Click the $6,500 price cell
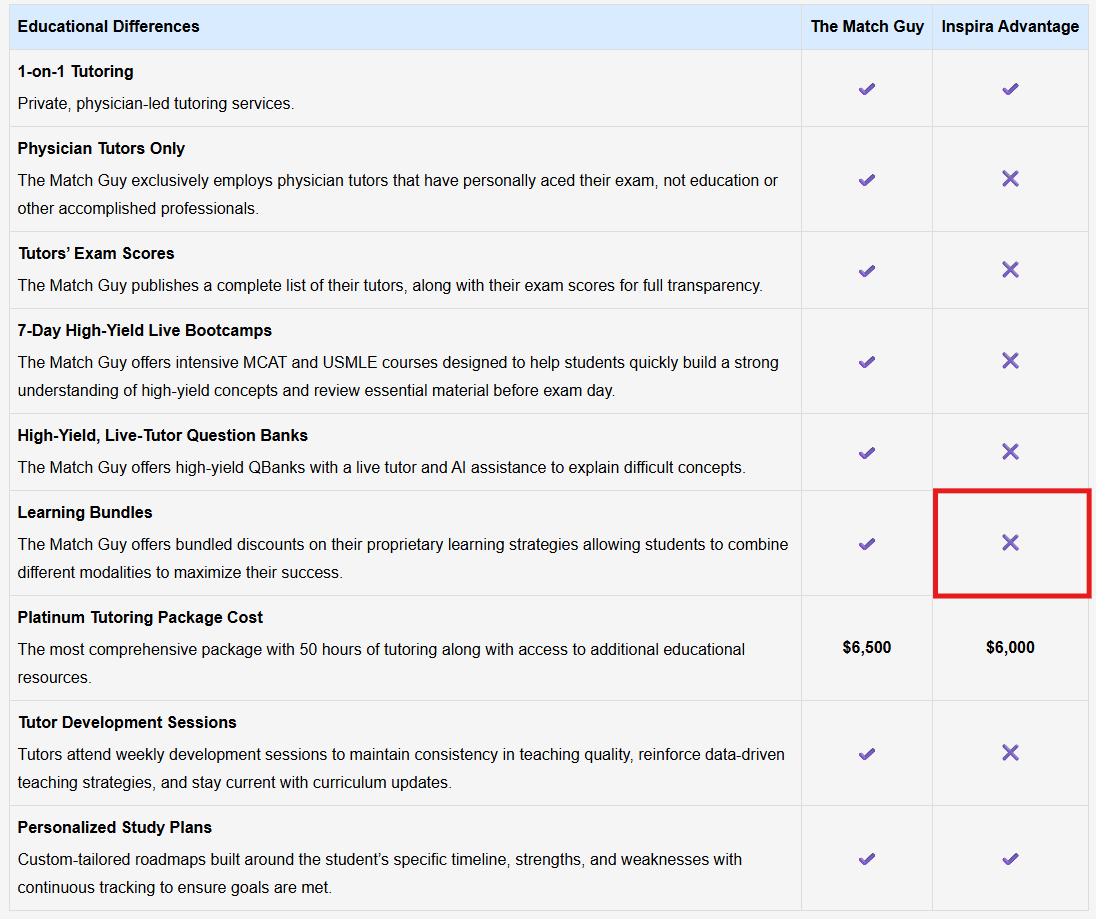1096x919 pixels. tap(867, 647)
